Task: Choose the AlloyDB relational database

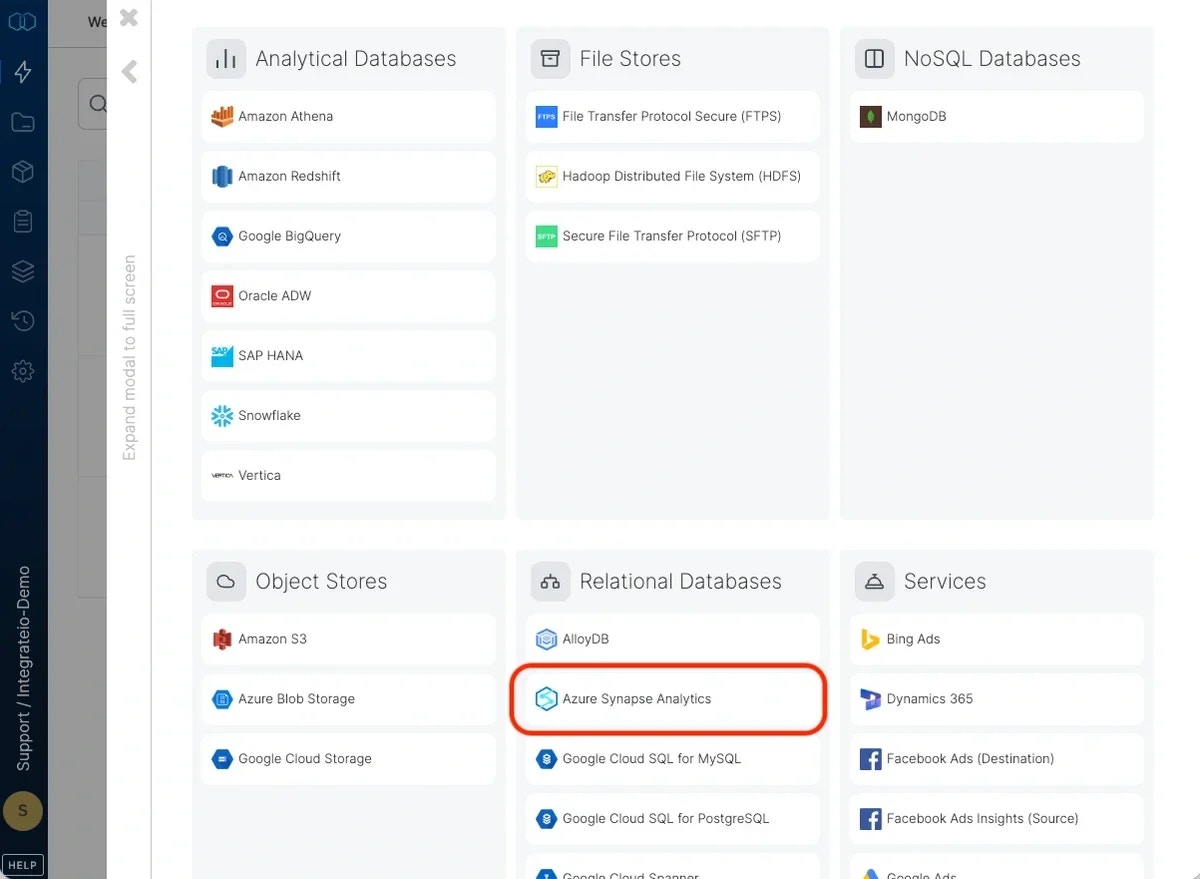Action: [x=671, y=638]
